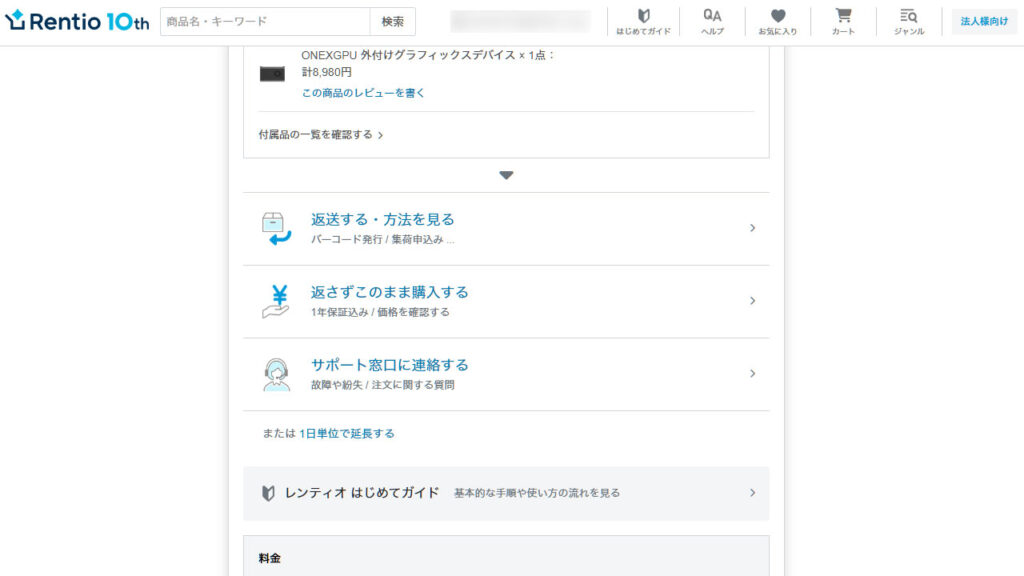Select 1年保証込み / 価格を確認する subtitle

380,312
